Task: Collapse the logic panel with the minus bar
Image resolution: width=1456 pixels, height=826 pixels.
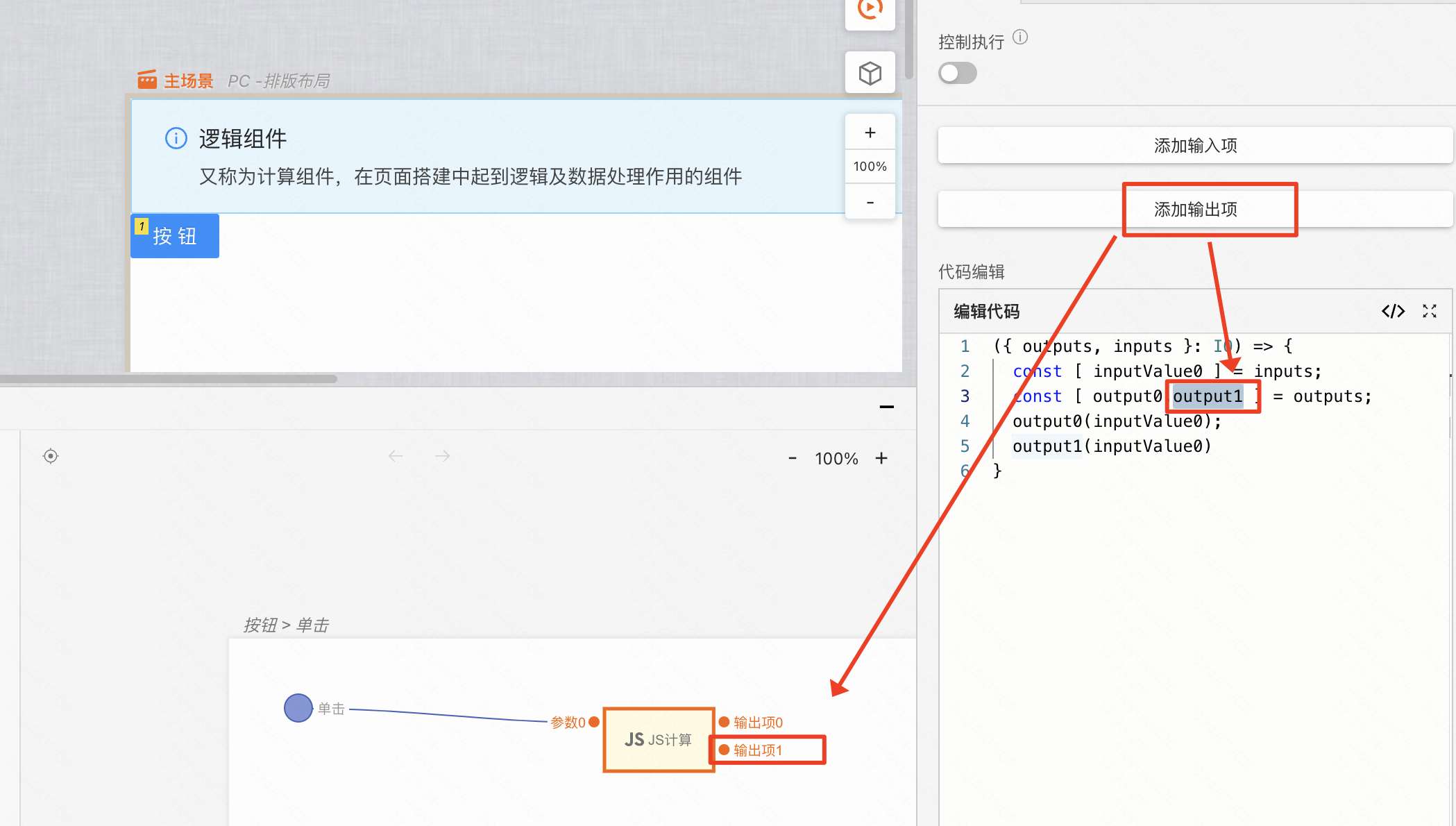Action: [x=886, y=407]
